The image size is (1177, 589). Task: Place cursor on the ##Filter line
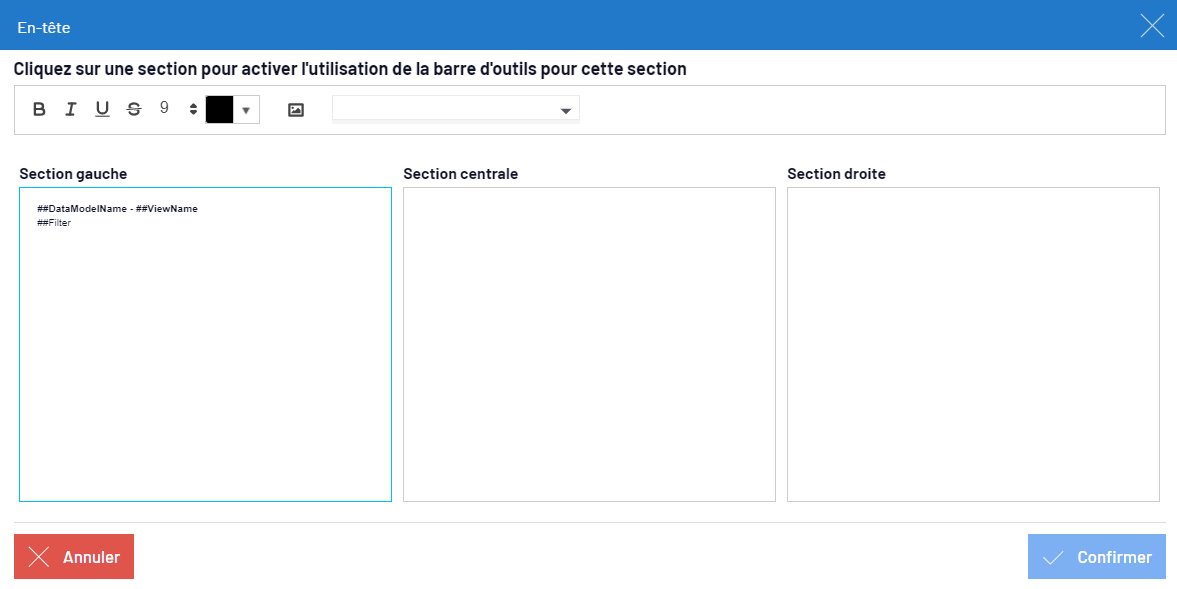54,223
